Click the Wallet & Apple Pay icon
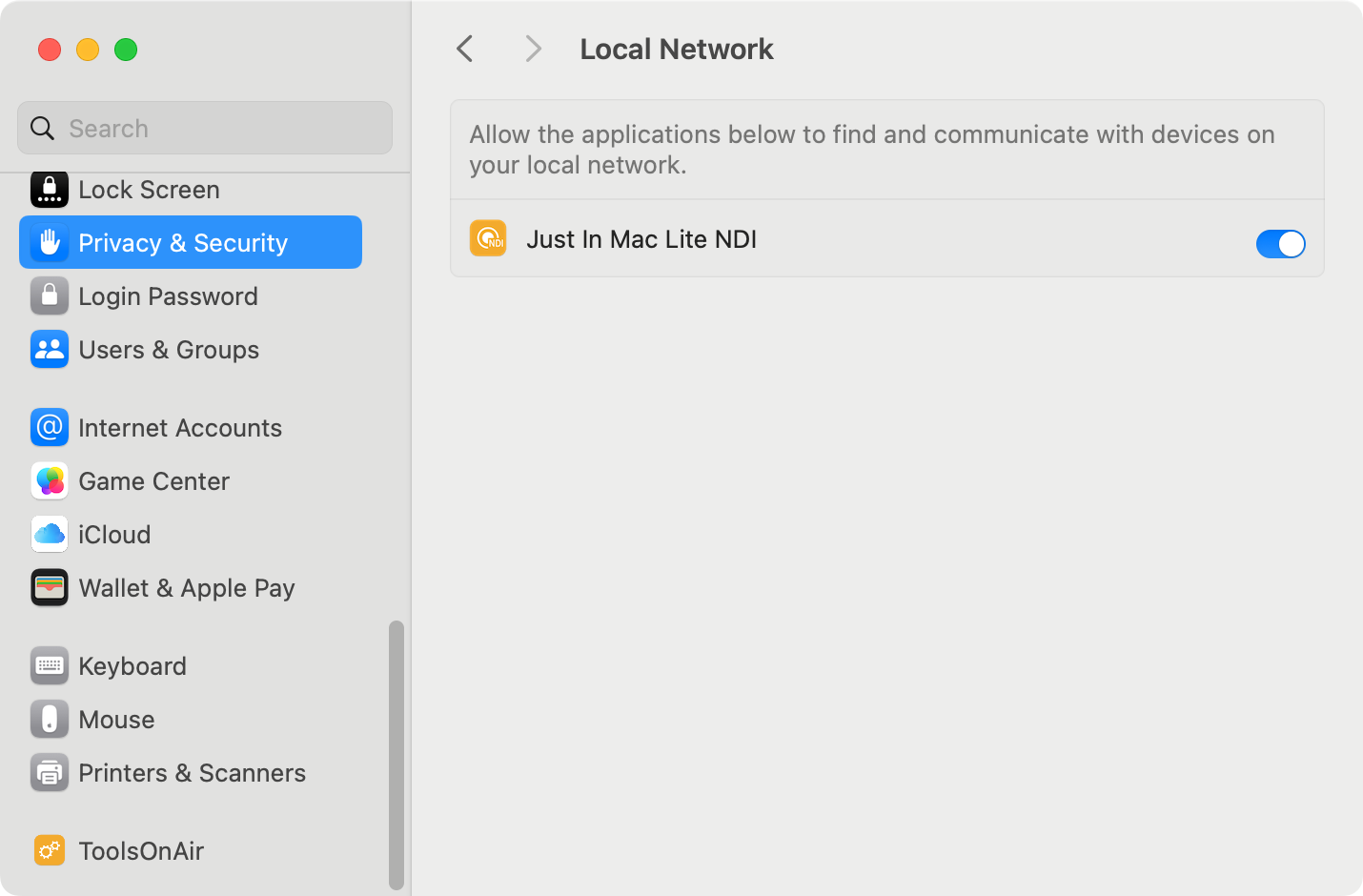 (50, 588)
